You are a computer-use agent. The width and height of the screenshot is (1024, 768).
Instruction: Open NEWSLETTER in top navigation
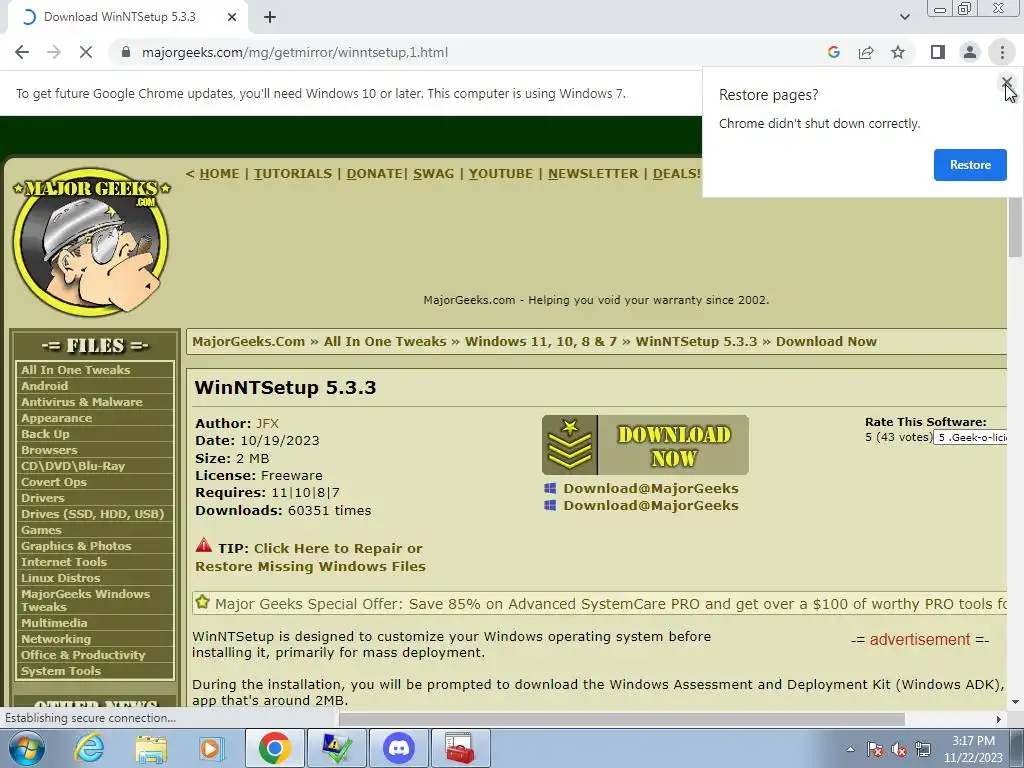[593, 174]
